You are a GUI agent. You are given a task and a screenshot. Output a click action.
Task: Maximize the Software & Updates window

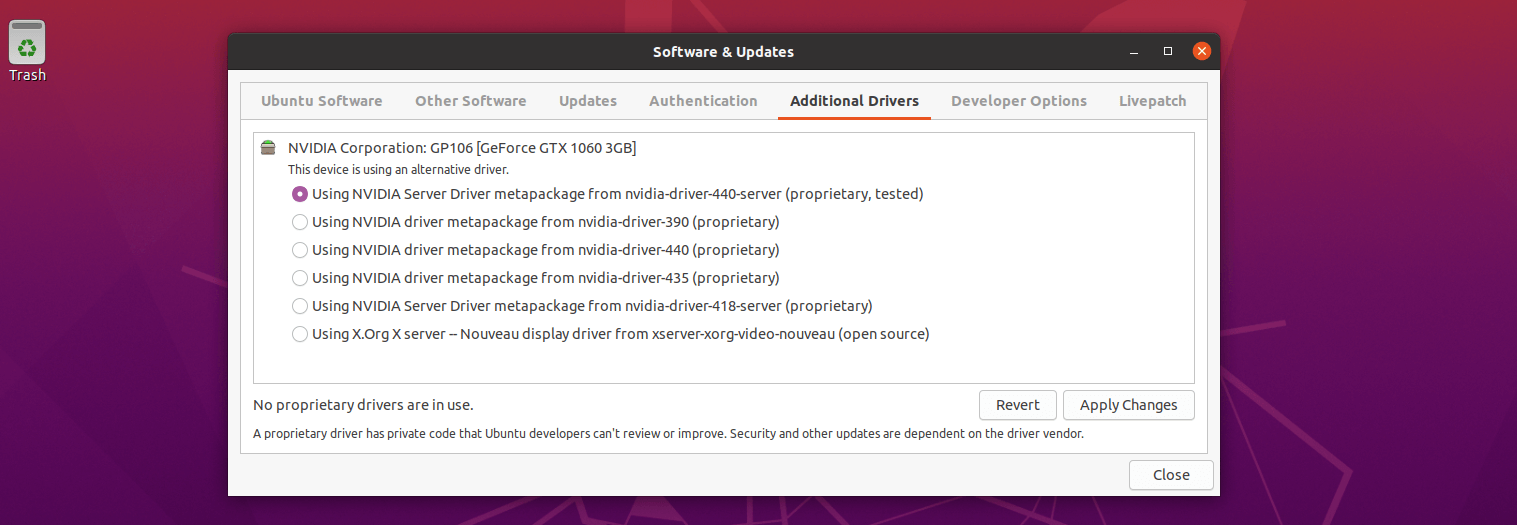pyautogui.click(x=1167, y=51)
